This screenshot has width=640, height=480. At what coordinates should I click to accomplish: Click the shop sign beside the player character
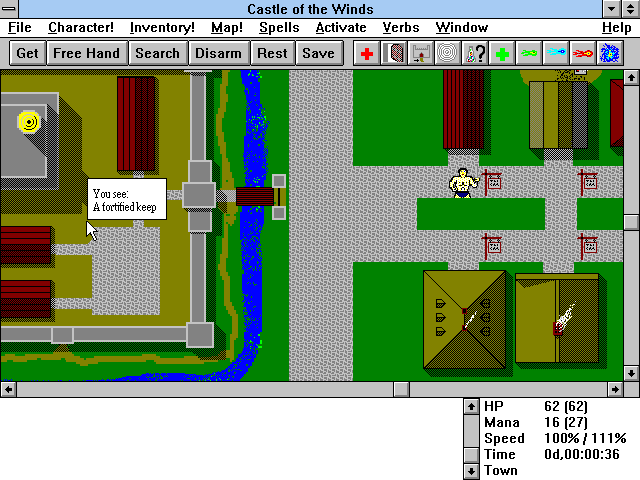click(492, 182)
